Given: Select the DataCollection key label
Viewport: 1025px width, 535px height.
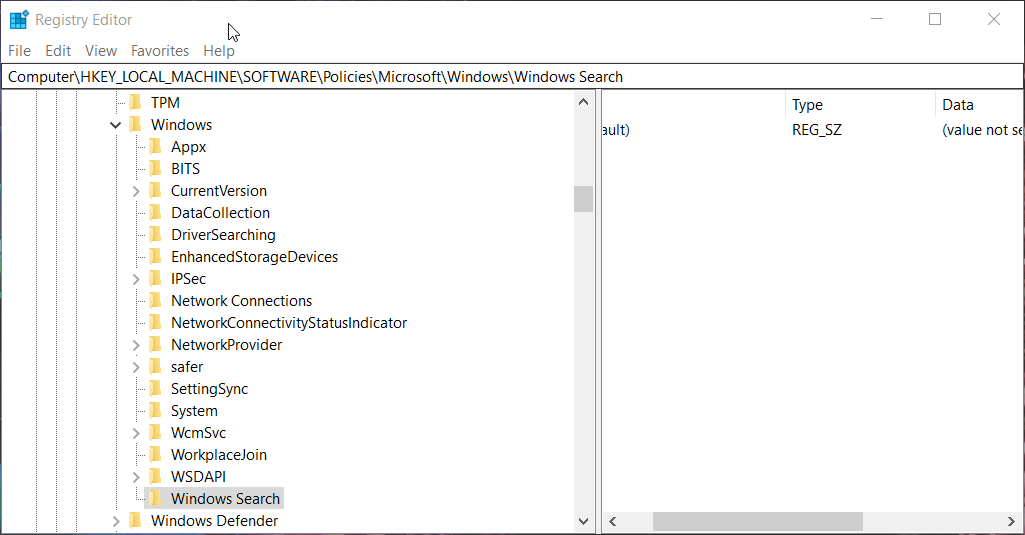Looking at the screenshot, I should click(x=220, y=213).
